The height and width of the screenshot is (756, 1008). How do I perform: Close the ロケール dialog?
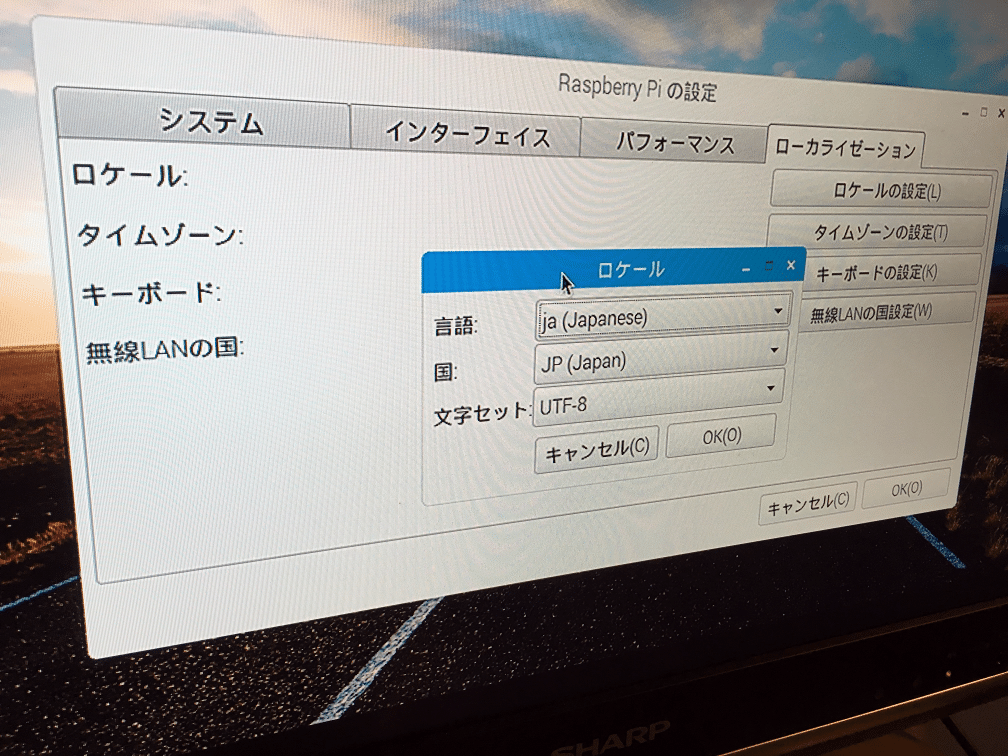point(791,264)
